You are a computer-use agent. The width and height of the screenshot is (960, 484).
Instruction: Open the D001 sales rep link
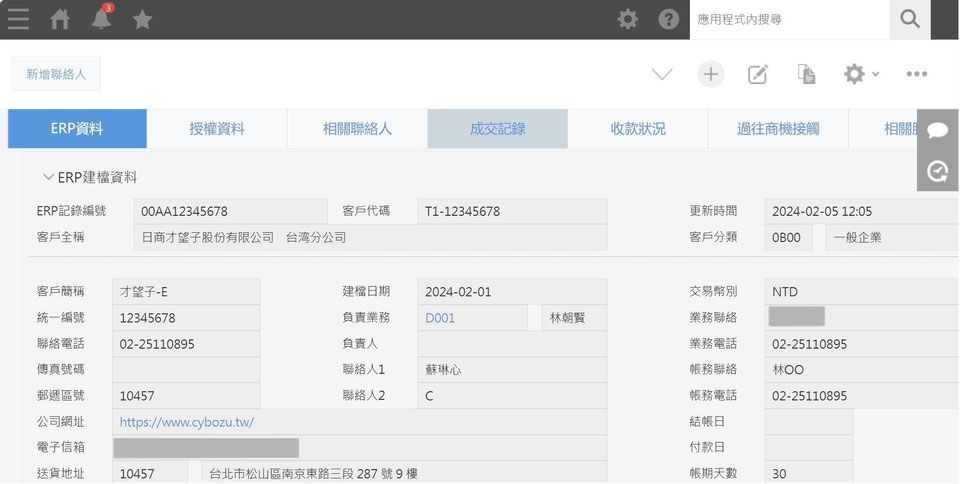440,318
